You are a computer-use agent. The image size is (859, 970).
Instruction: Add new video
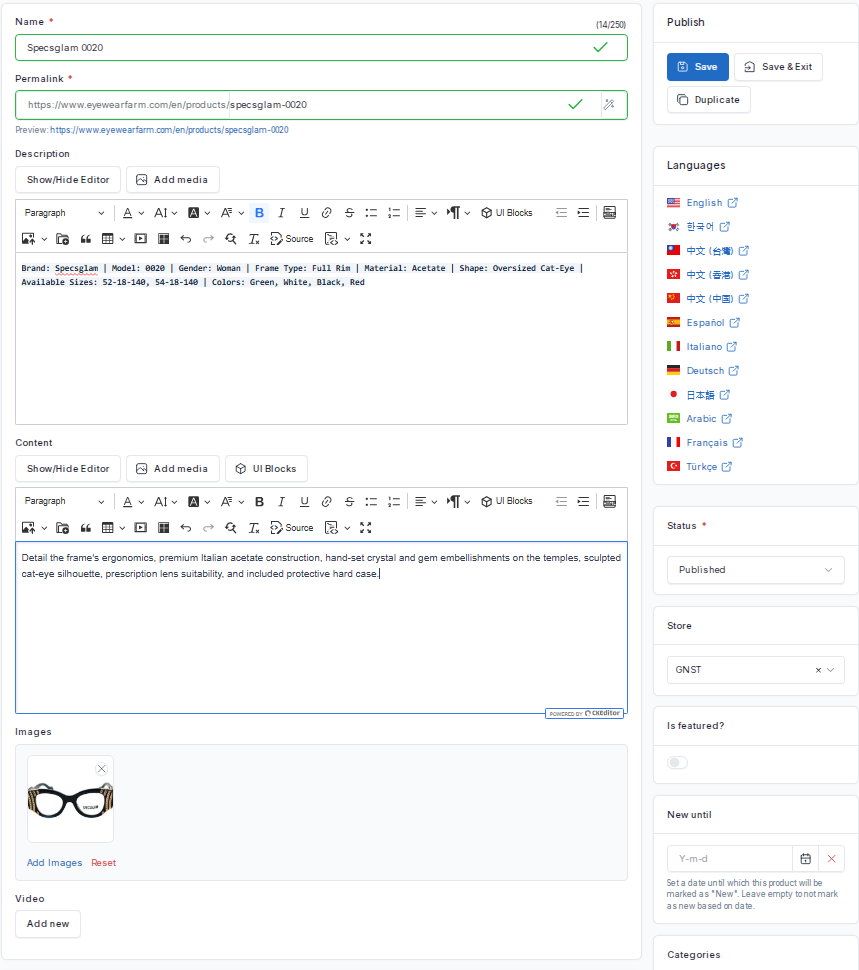click(x=48, y=924)
